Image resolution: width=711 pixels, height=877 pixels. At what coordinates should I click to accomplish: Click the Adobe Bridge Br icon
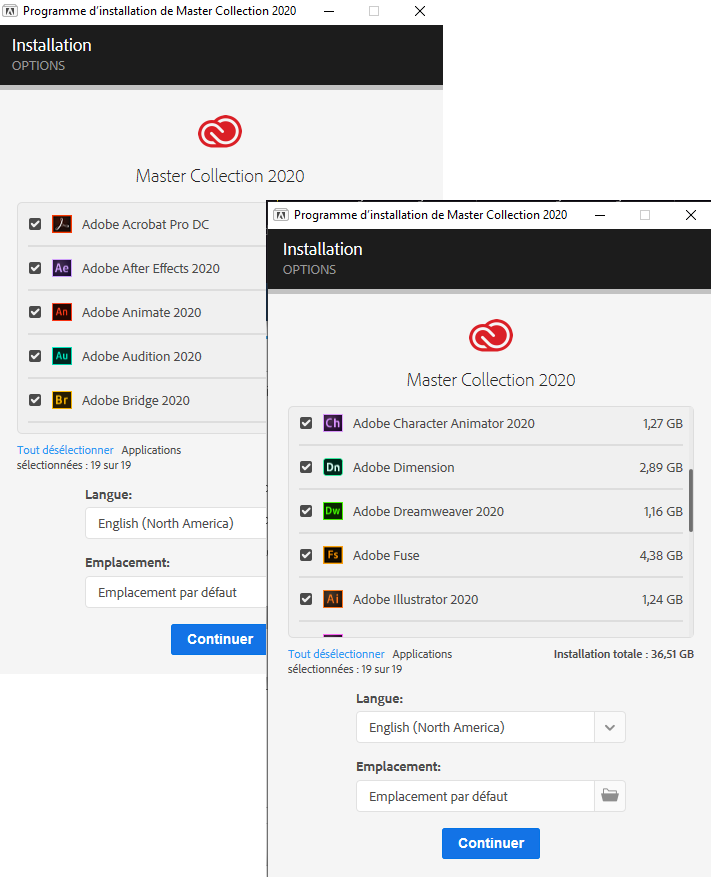(62, 400)
